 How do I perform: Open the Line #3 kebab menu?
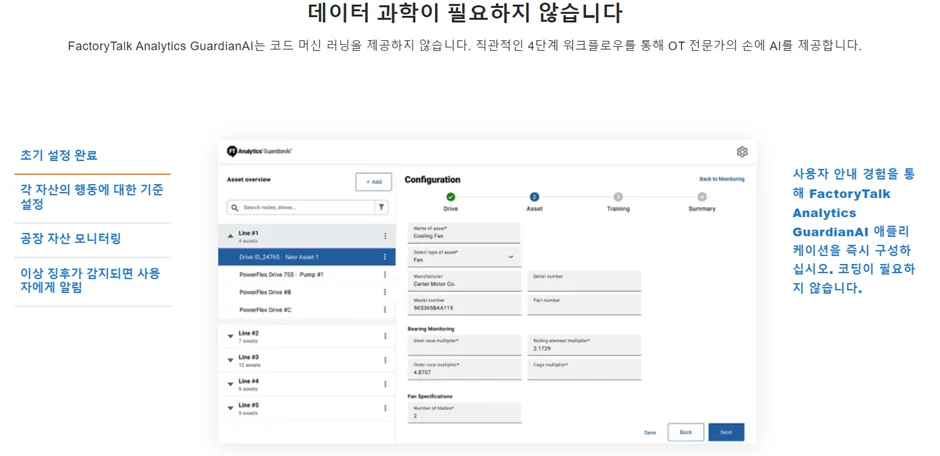385,360
